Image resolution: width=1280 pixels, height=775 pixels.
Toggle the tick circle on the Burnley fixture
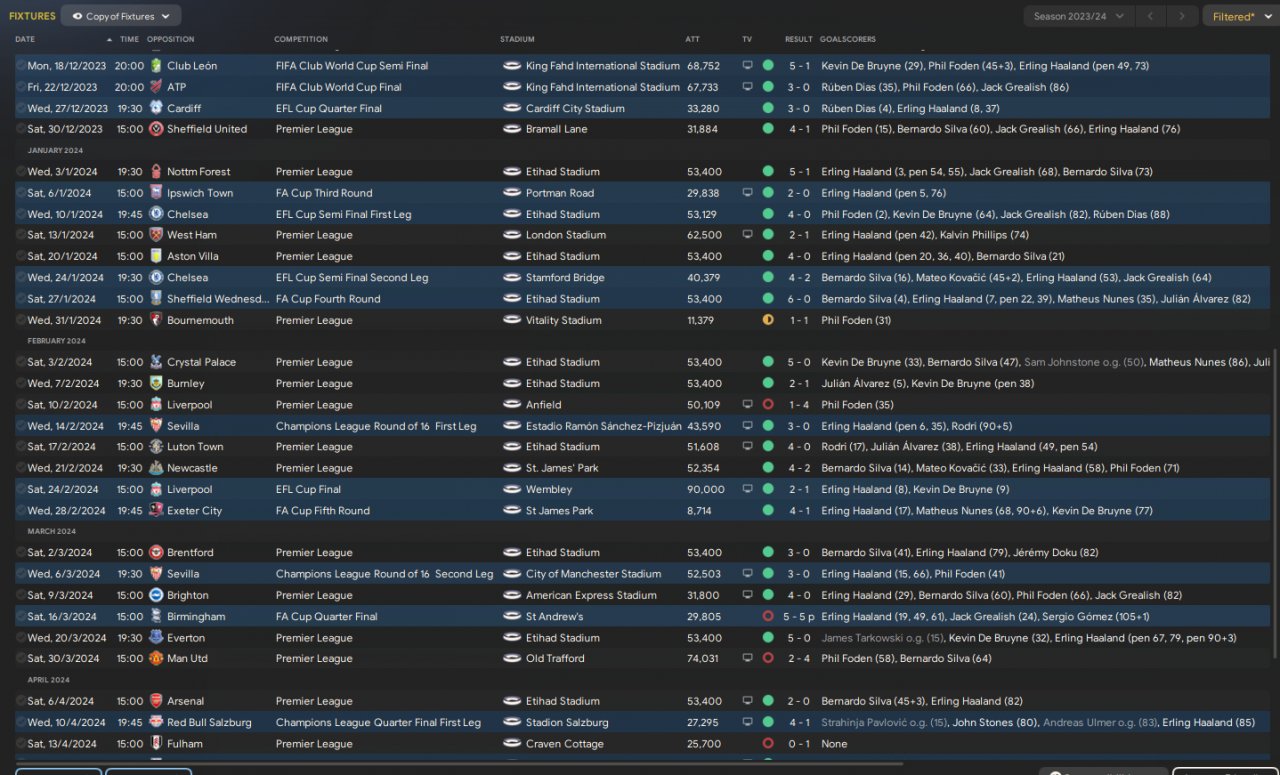click(21, 384)
